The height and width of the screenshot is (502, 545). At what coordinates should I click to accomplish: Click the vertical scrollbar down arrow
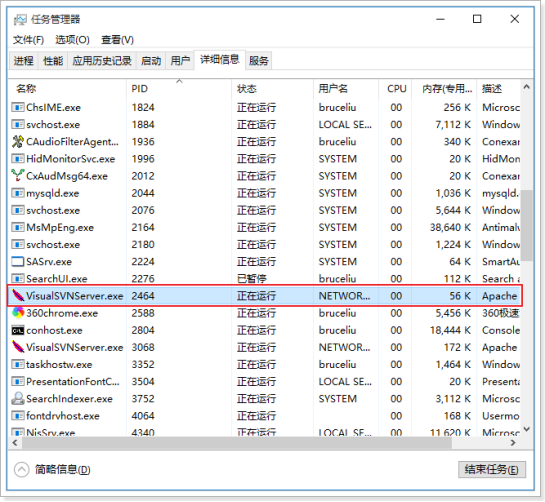527,429
